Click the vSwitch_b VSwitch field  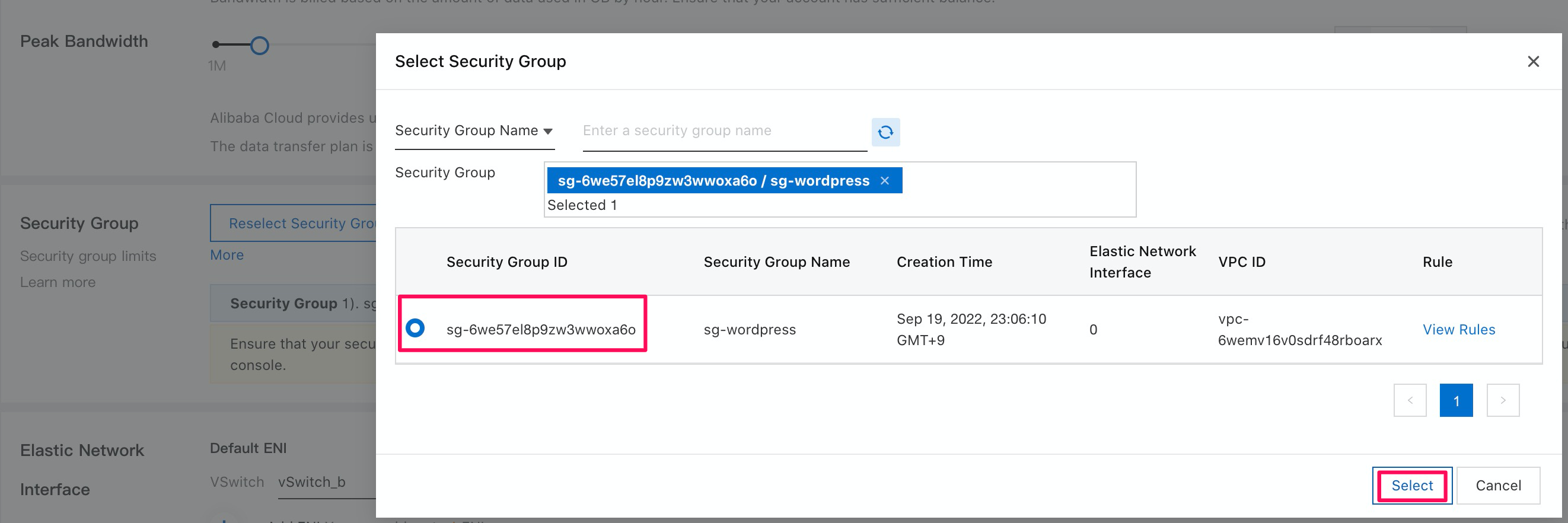327,482
